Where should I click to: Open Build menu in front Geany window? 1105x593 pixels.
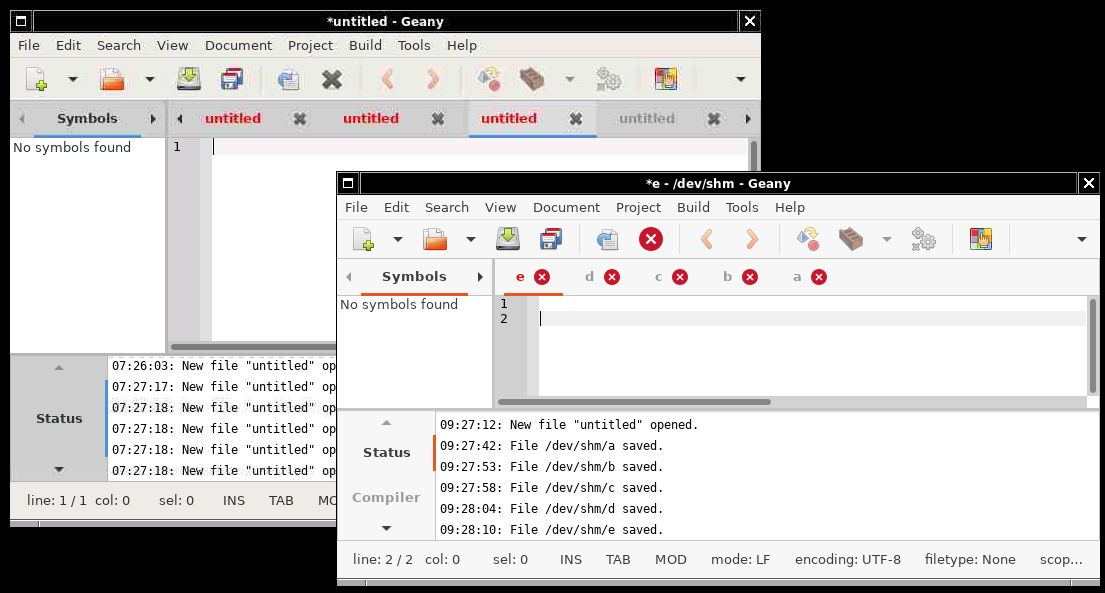(x=693, y=207)
